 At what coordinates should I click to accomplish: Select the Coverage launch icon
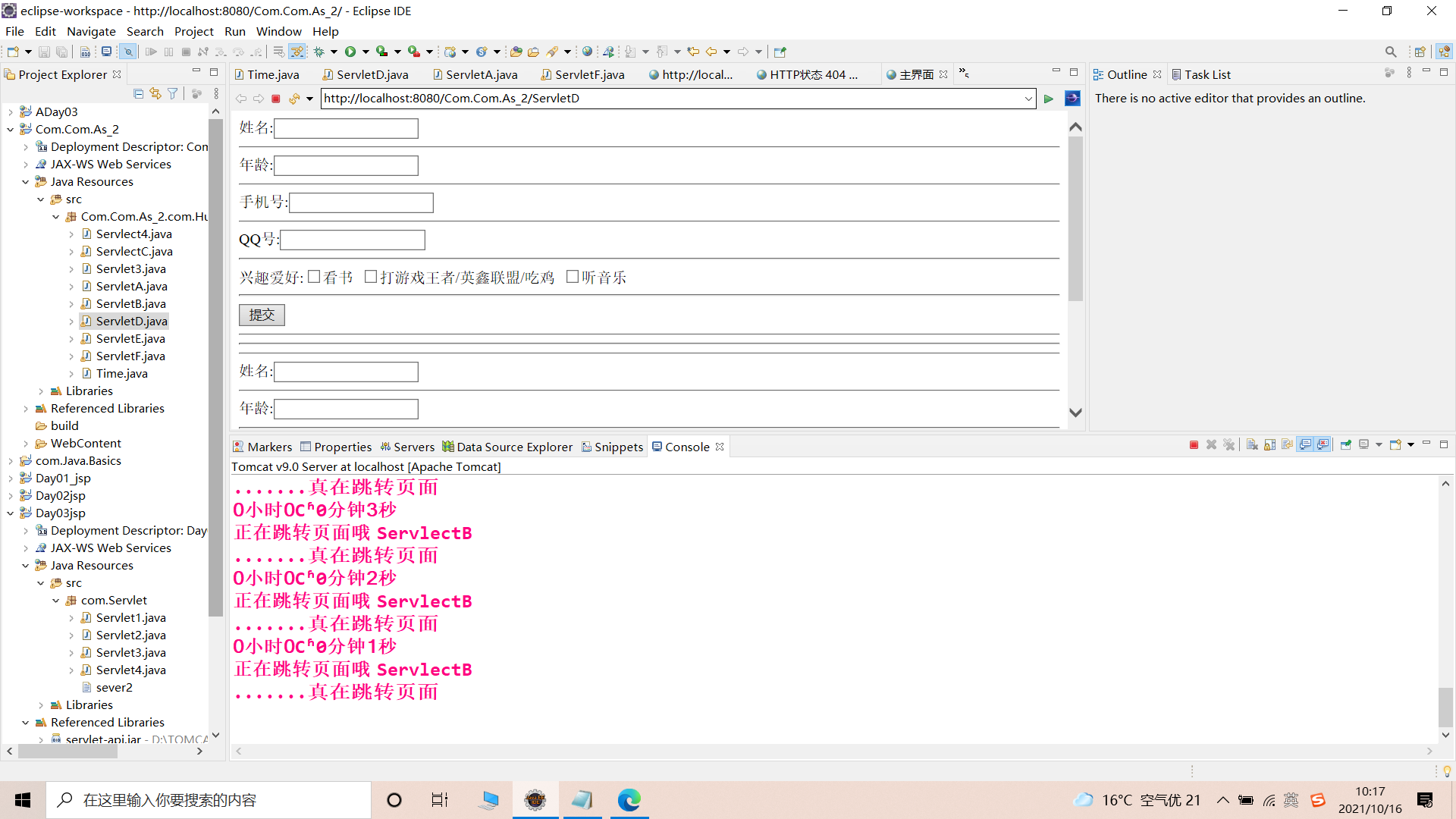(x=382, y=52)
